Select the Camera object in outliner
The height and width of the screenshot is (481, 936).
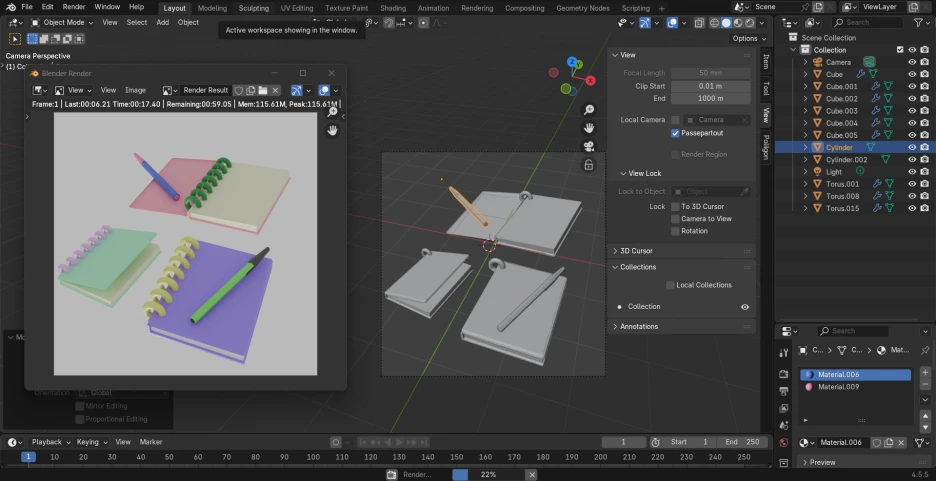(x=838, y=62)
